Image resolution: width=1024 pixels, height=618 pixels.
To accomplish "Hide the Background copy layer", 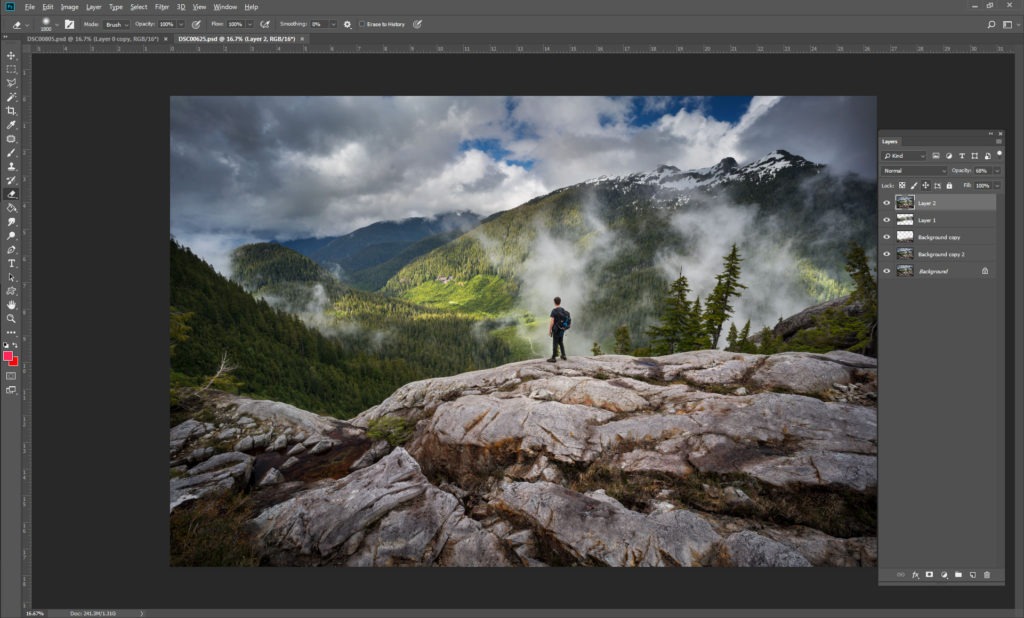I will tap(886, 237).
